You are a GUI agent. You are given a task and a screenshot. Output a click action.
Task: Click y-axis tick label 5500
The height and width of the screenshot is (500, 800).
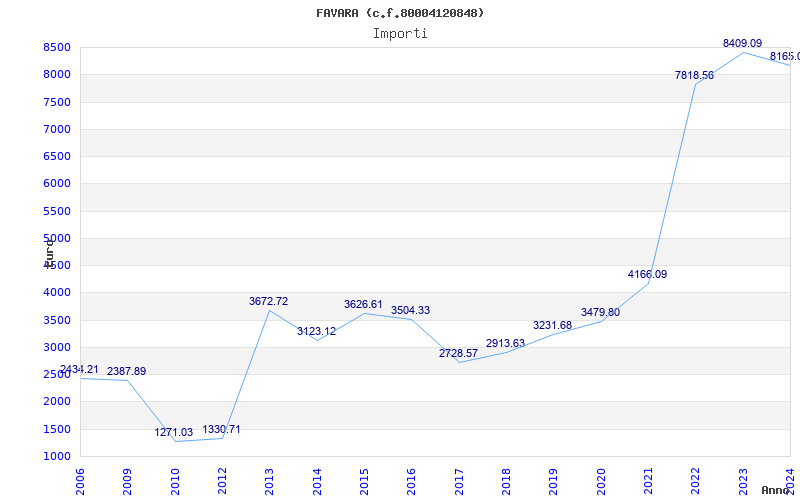tap(57, 211)
